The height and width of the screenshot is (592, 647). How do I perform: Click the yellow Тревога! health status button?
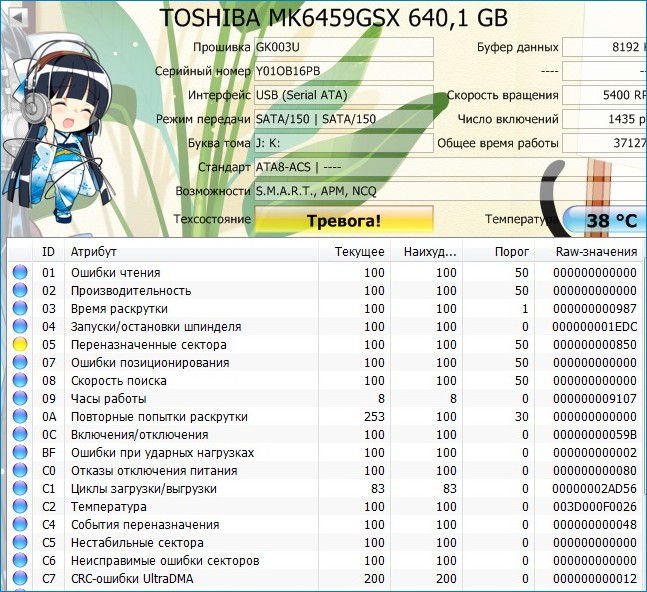point(344,220)
